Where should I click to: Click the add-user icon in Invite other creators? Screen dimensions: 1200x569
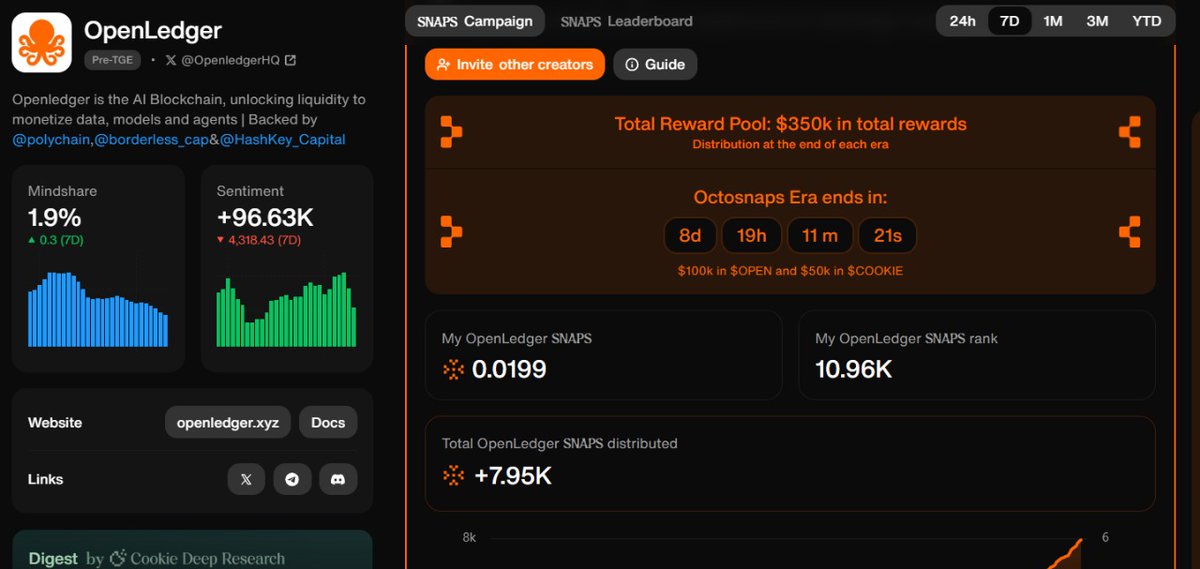[x=444, y=64]
